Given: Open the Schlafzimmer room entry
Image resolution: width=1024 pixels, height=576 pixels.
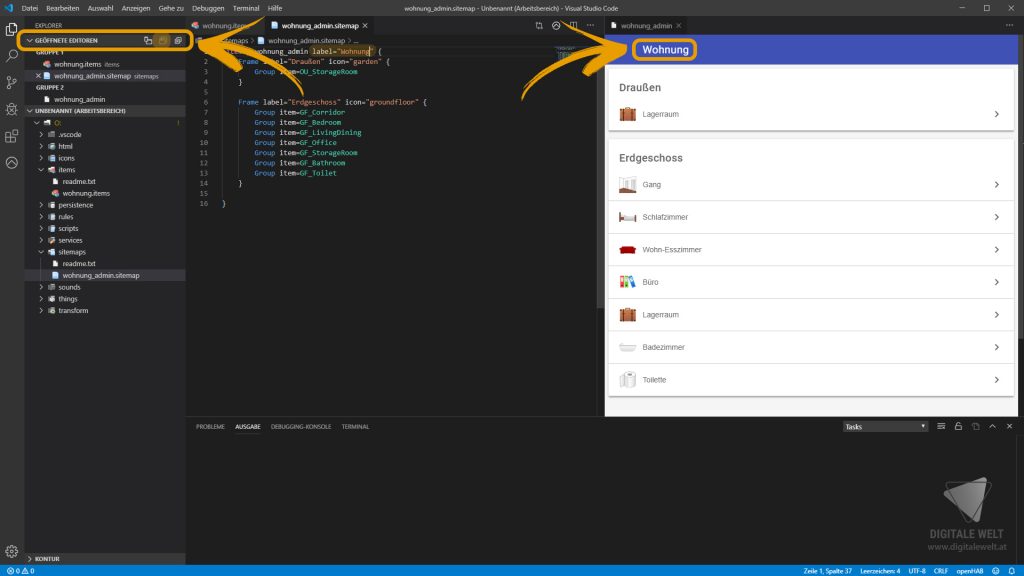Looking at the screenshot, I should tap(810, 217).
